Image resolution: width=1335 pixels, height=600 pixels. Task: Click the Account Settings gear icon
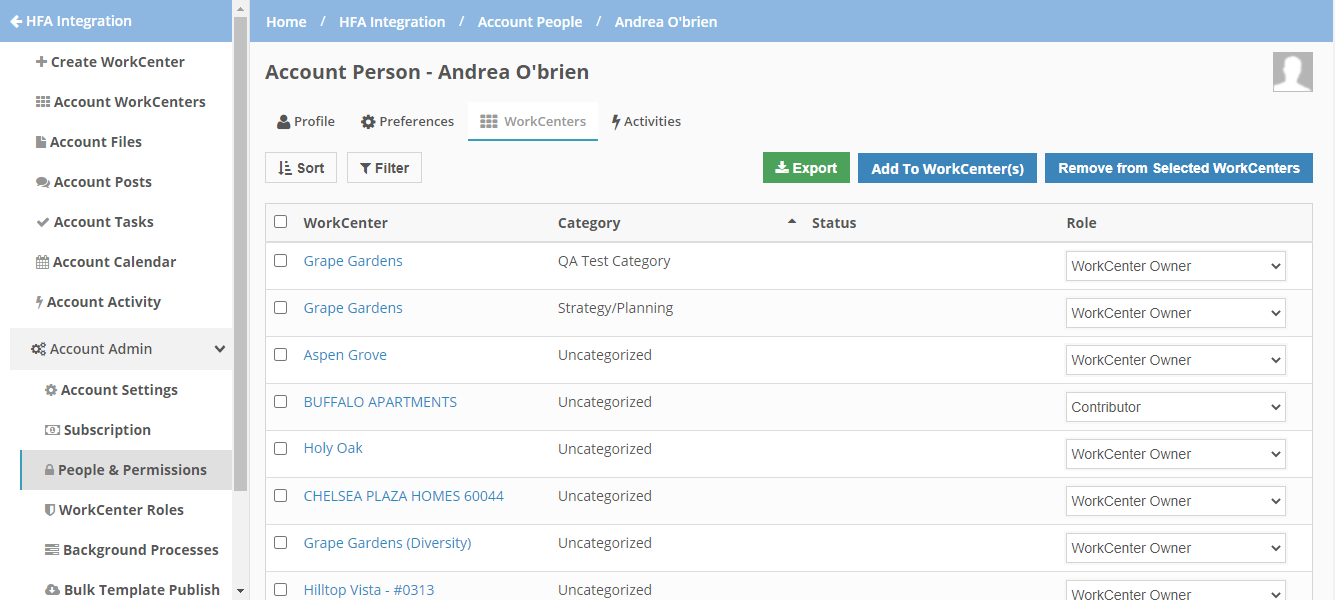tap(51, 390)
